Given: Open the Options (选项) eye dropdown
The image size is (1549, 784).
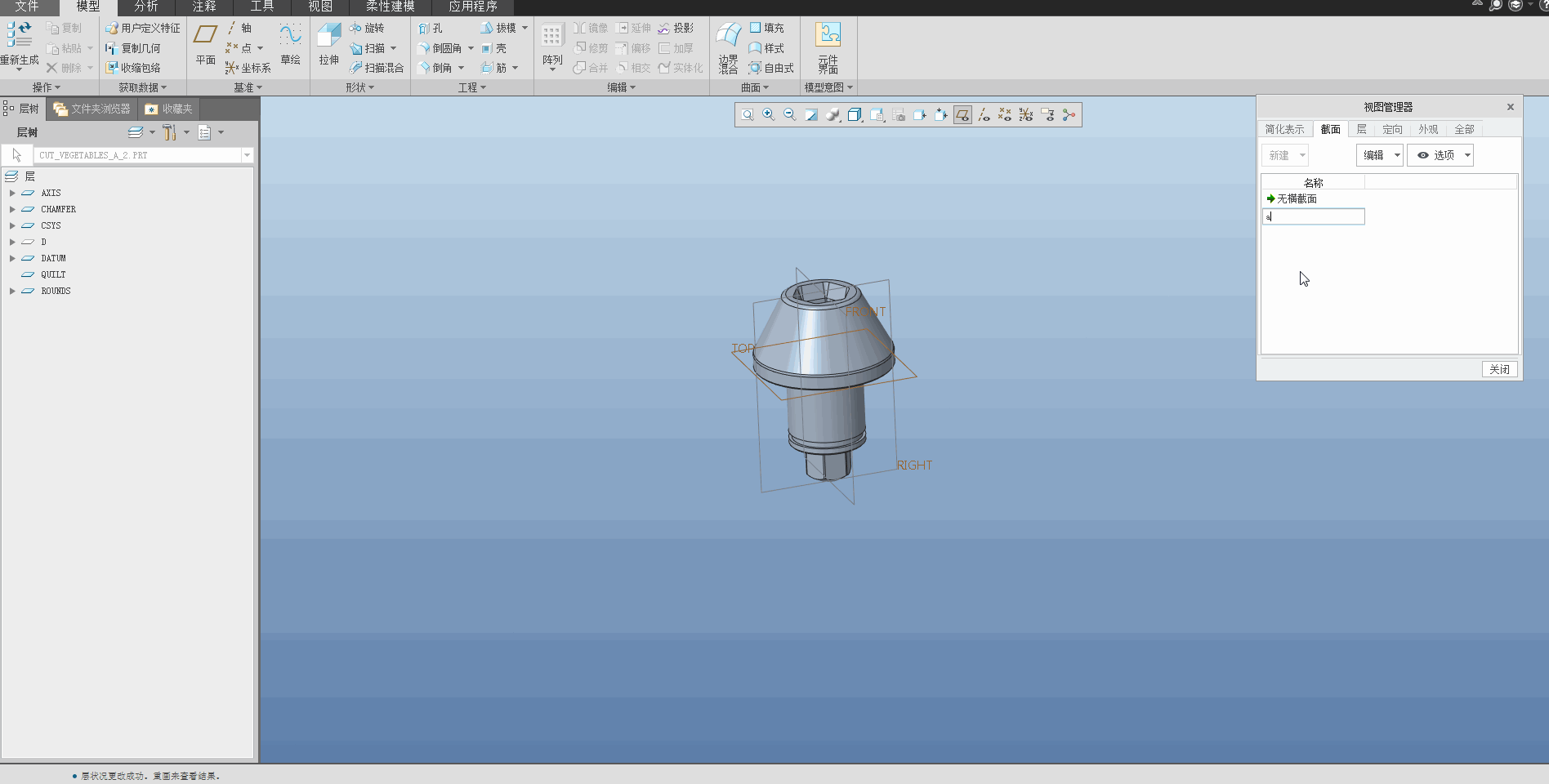Looking at the screenshot, I should [1440, 155].
